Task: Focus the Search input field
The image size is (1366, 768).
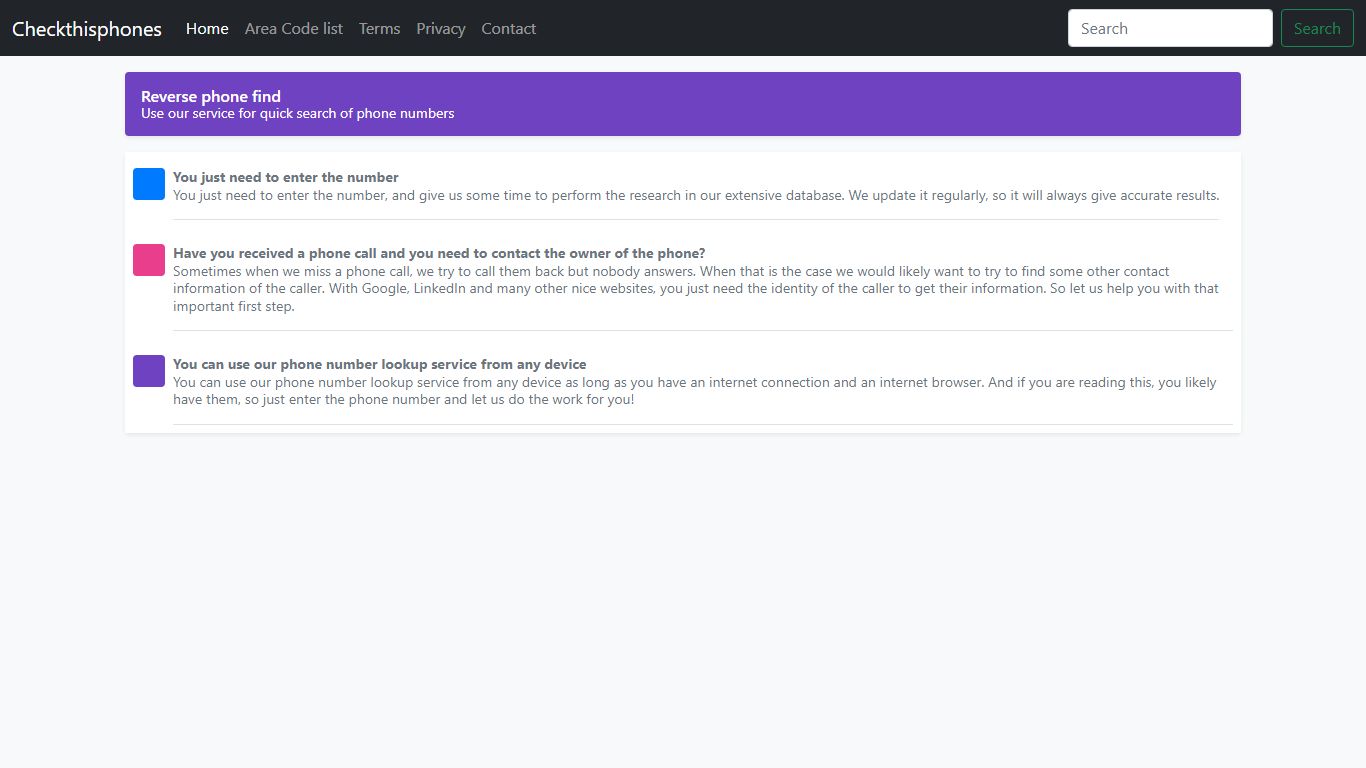Action: [x=1170, y=28]
